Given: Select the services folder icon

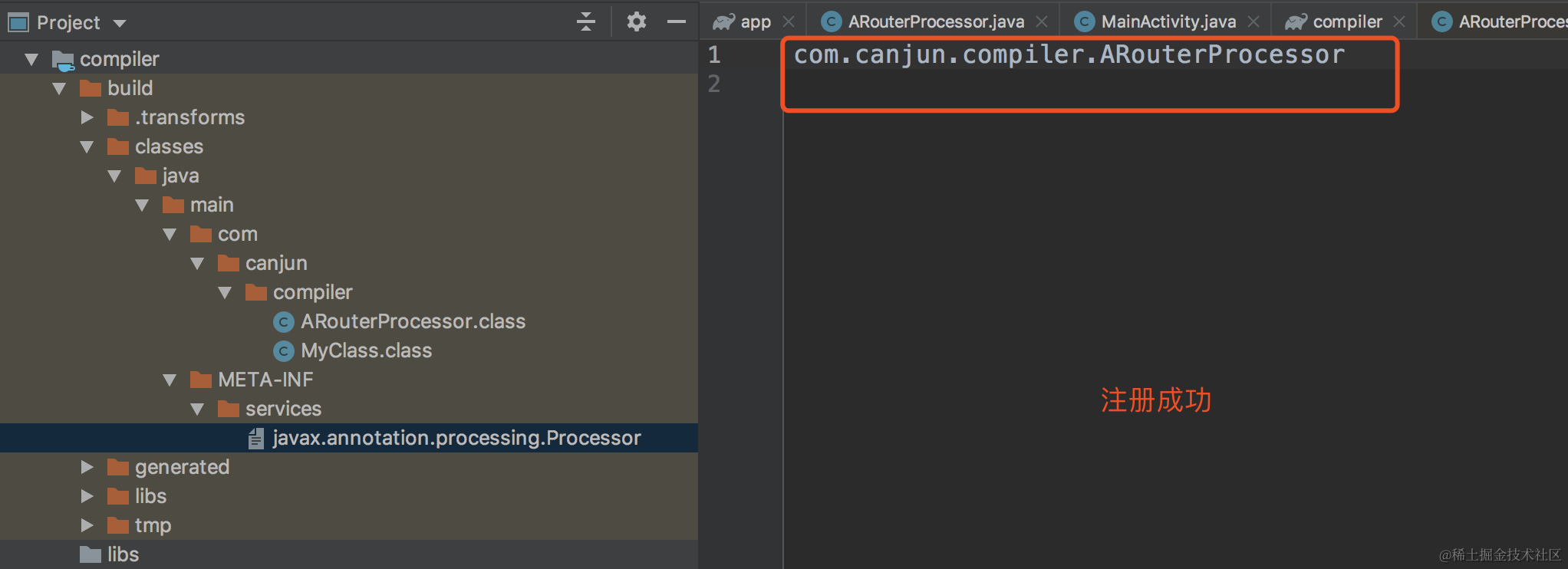Looking at the screenshot, I should click(x=229, y=409).
